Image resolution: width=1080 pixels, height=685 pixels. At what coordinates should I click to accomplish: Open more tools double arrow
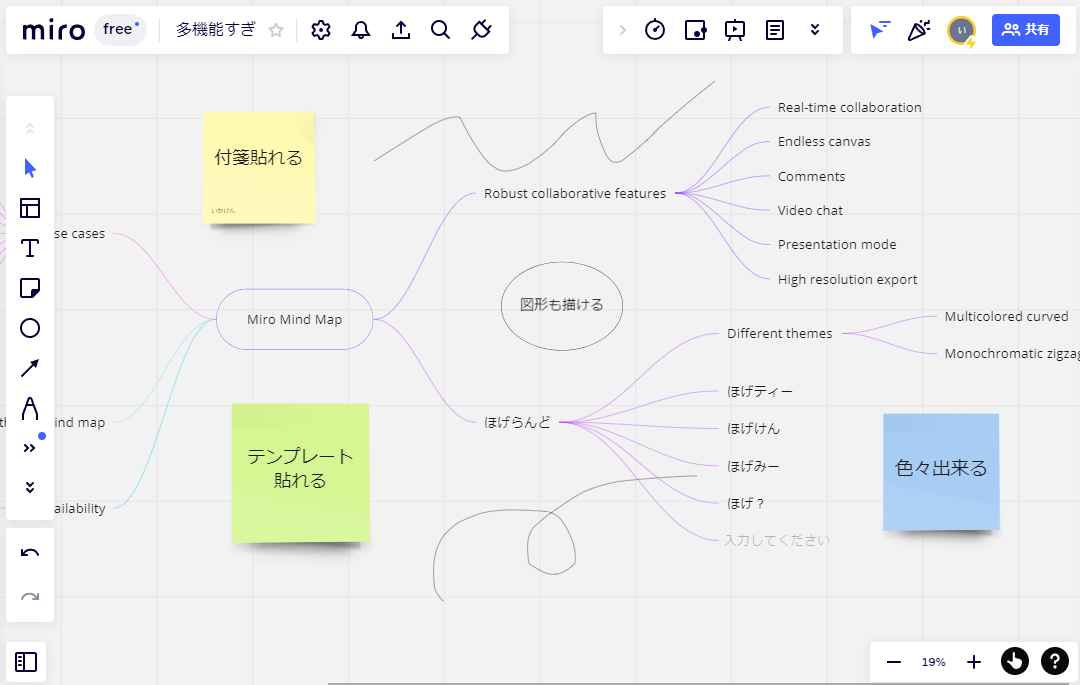30,448
